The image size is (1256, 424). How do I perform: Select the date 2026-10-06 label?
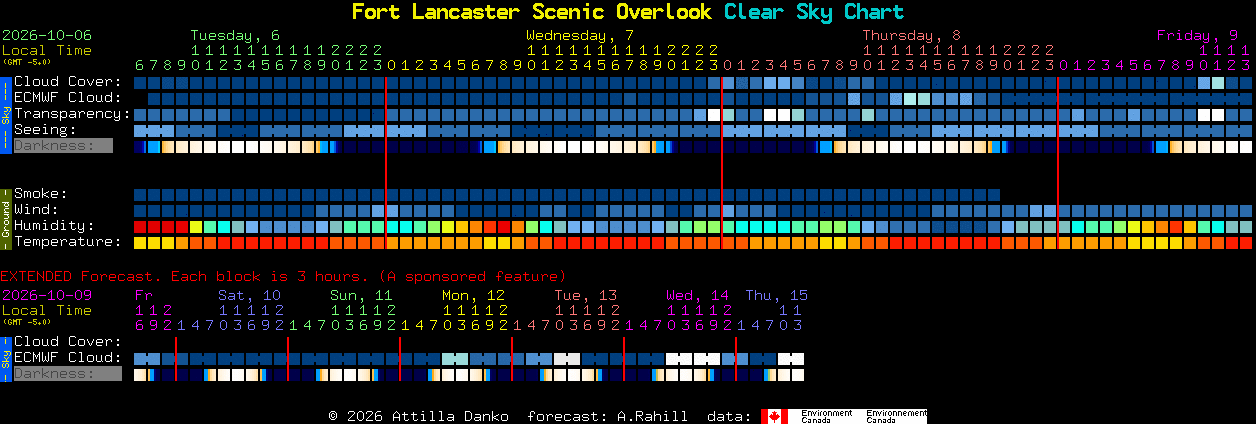(46, 35)
